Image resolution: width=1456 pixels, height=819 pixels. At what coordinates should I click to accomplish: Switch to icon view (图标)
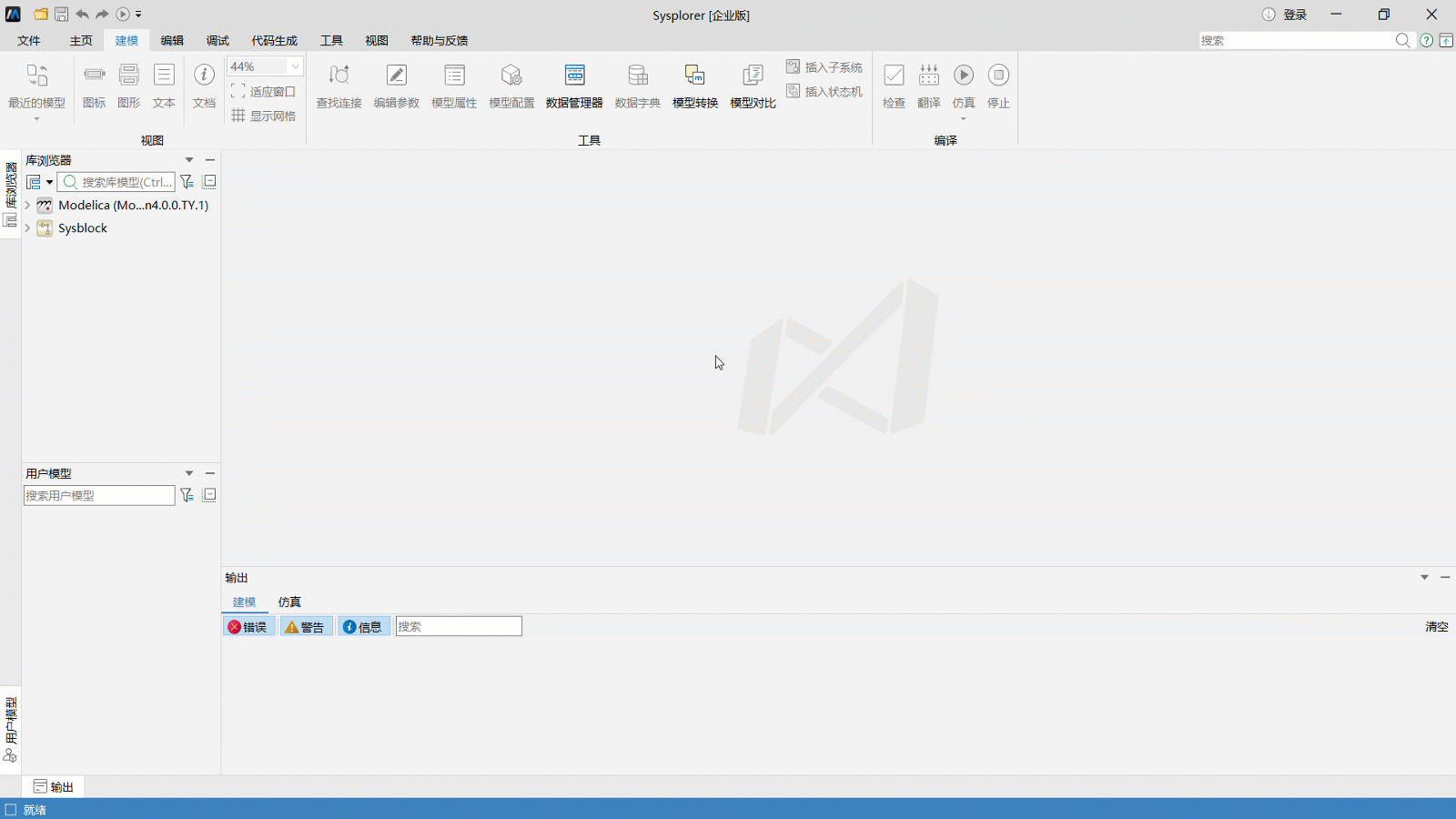pyautogui.click(x=94, y=86)
